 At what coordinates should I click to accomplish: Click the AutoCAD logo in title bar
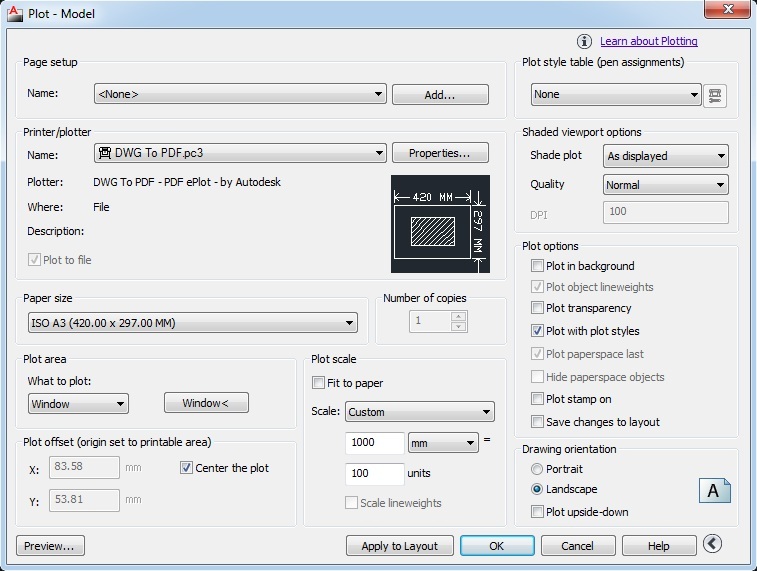14,14
